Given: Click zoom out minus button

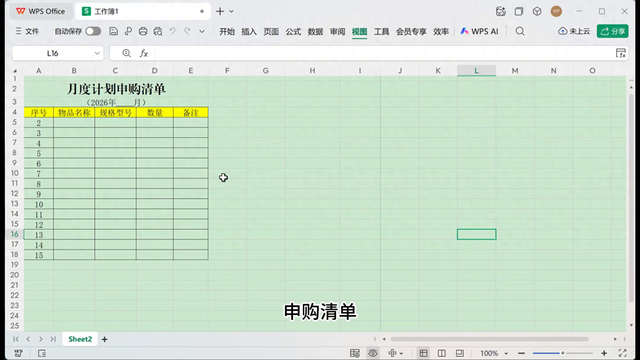Looking at the screenshot, I should pyautogui.click(x=522, y=353).
